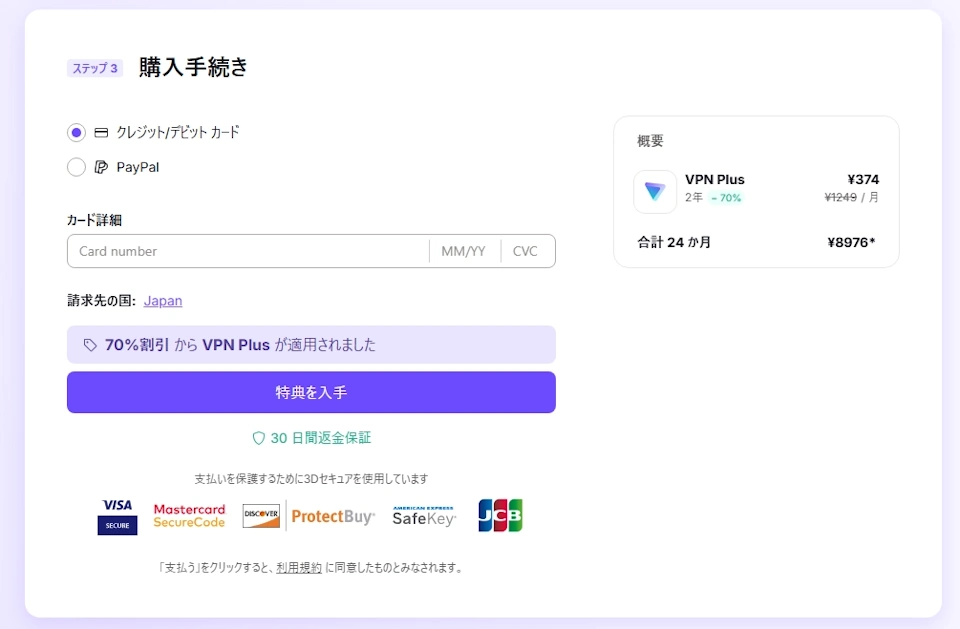This screenshot has width=960, height=629.
Task: Click the Discover ProtectBuy badge
Action: pos(260,515)
